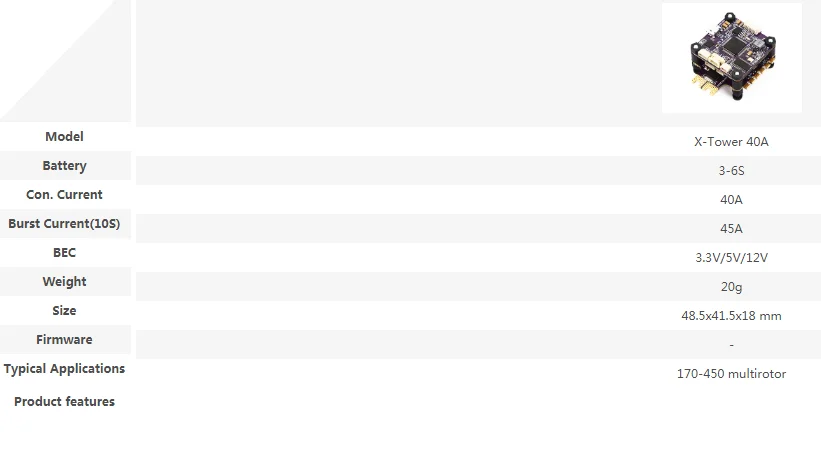821x460 pixels.
Task: Open the X-Tower 40A product image
Action: click(x=731, y=58)
